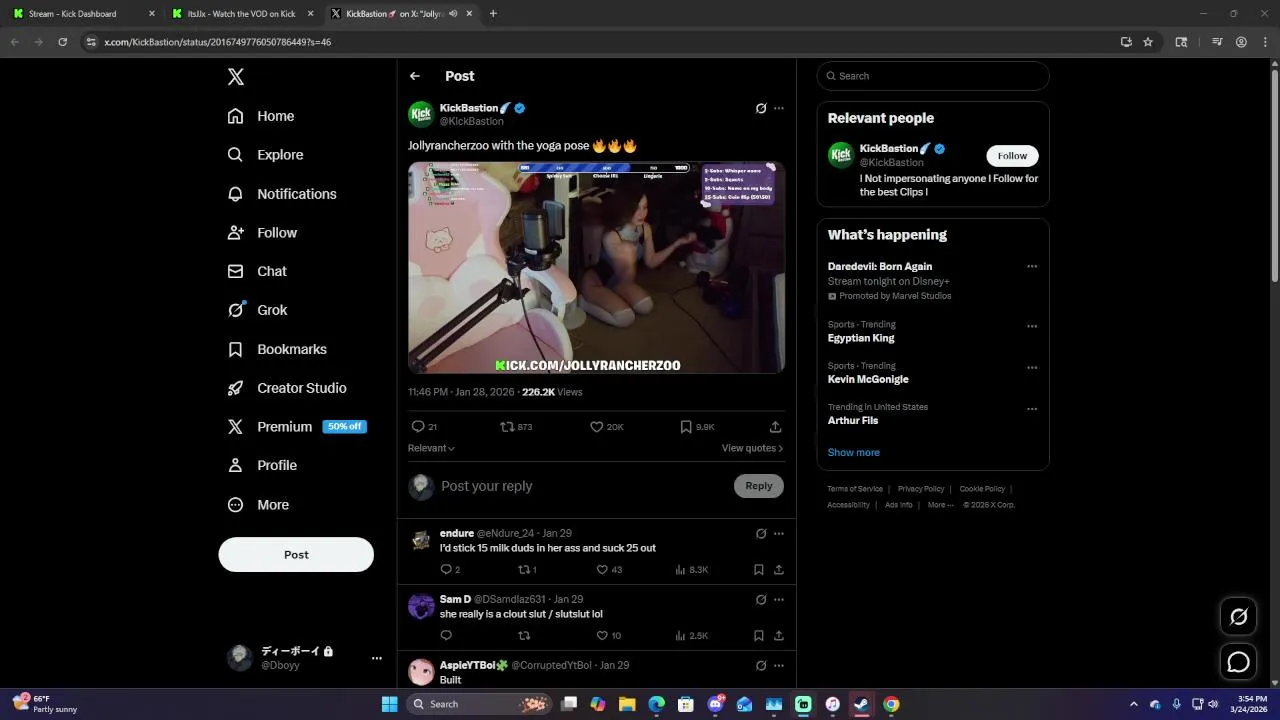Open Arthur Fils trending topic
1280x720 pixels.
(x=853, y=421)
